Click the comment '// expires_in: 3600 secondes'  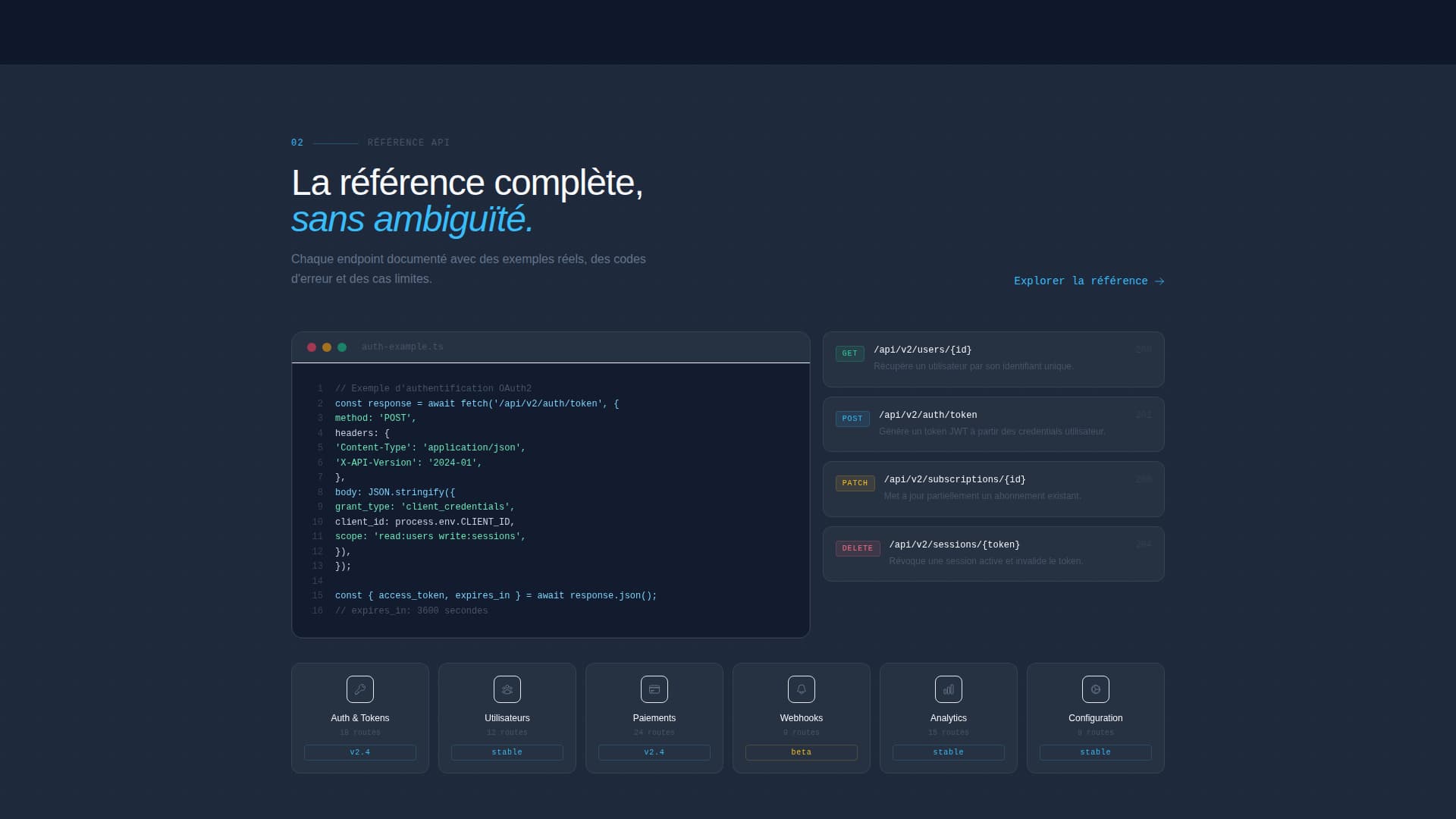point(412,610)
